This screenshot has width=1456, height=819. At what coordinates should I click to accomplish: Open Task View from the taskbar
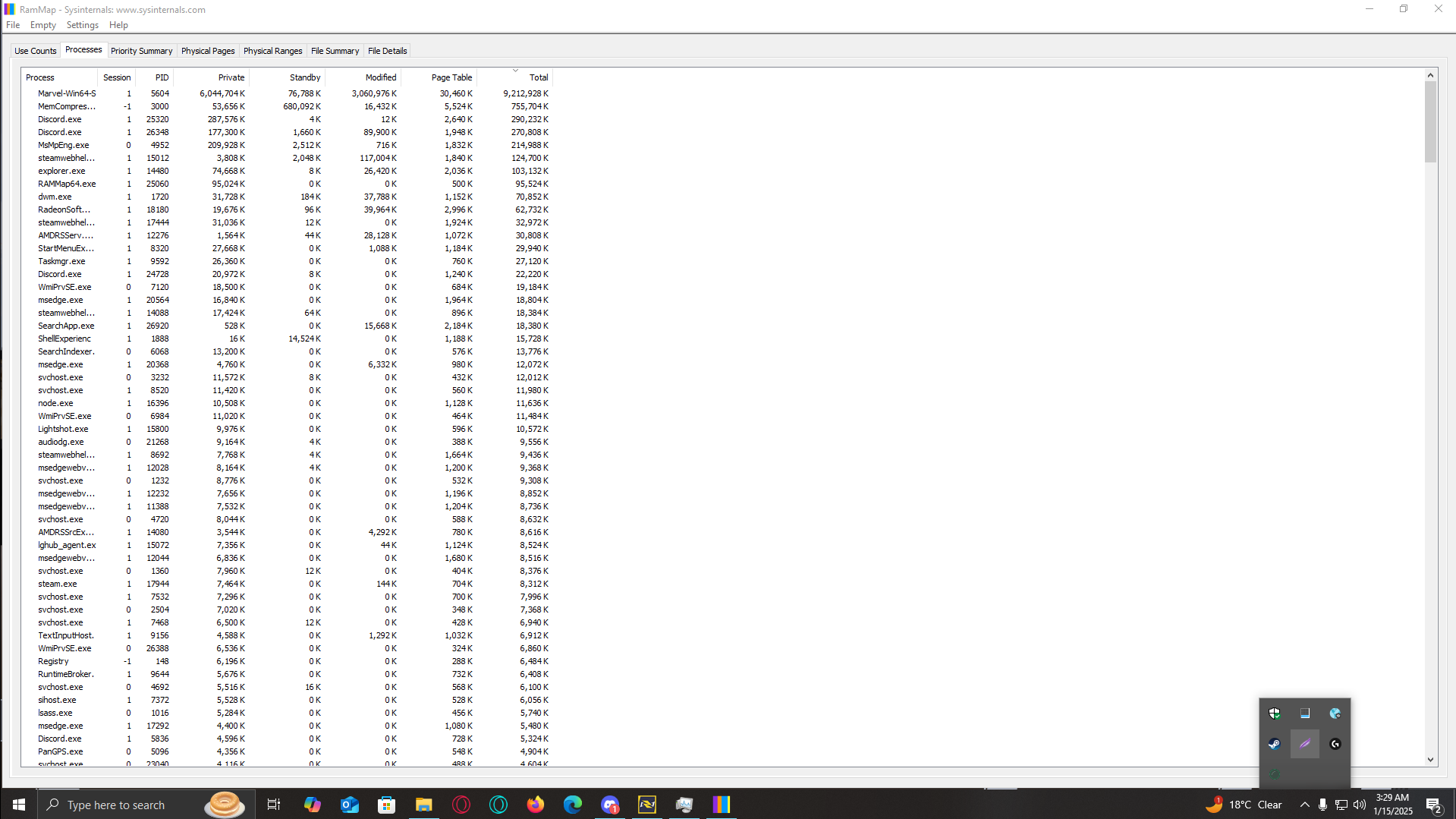[x=274, y=805]
